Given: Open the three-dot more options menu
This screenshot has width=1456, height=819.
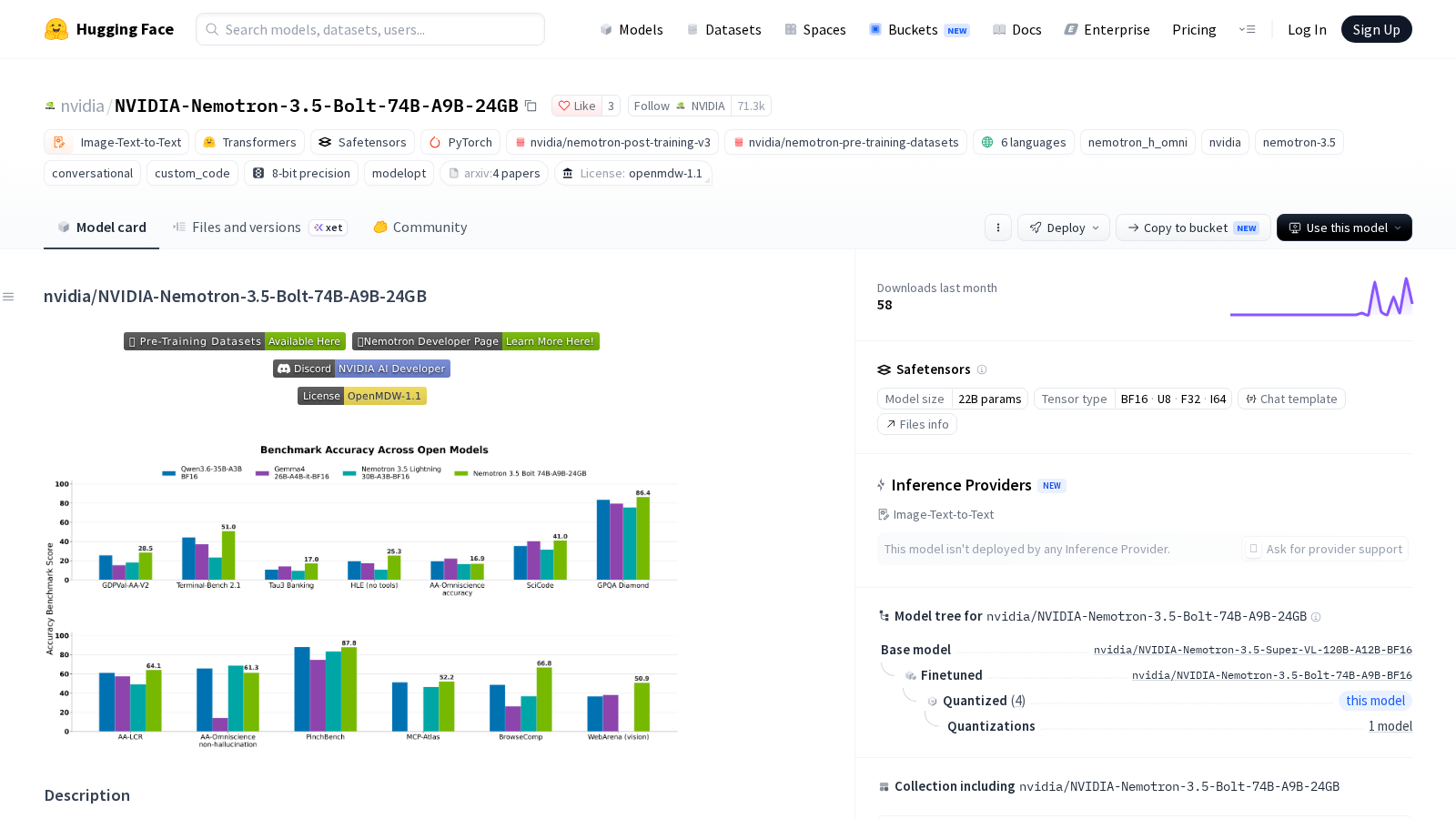Looking at the screenshot, I should click(x=998, y=227).
